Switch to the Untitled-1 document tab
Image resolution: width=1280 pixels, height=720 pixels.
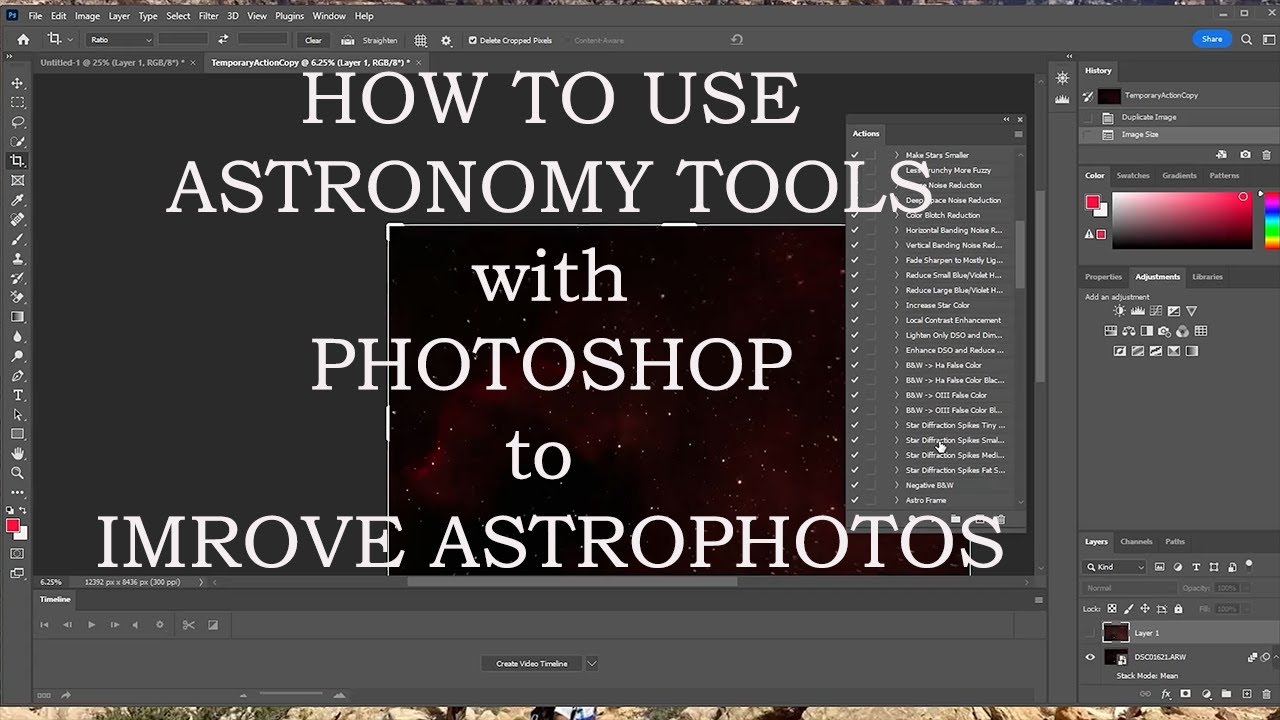pos(112,62)
